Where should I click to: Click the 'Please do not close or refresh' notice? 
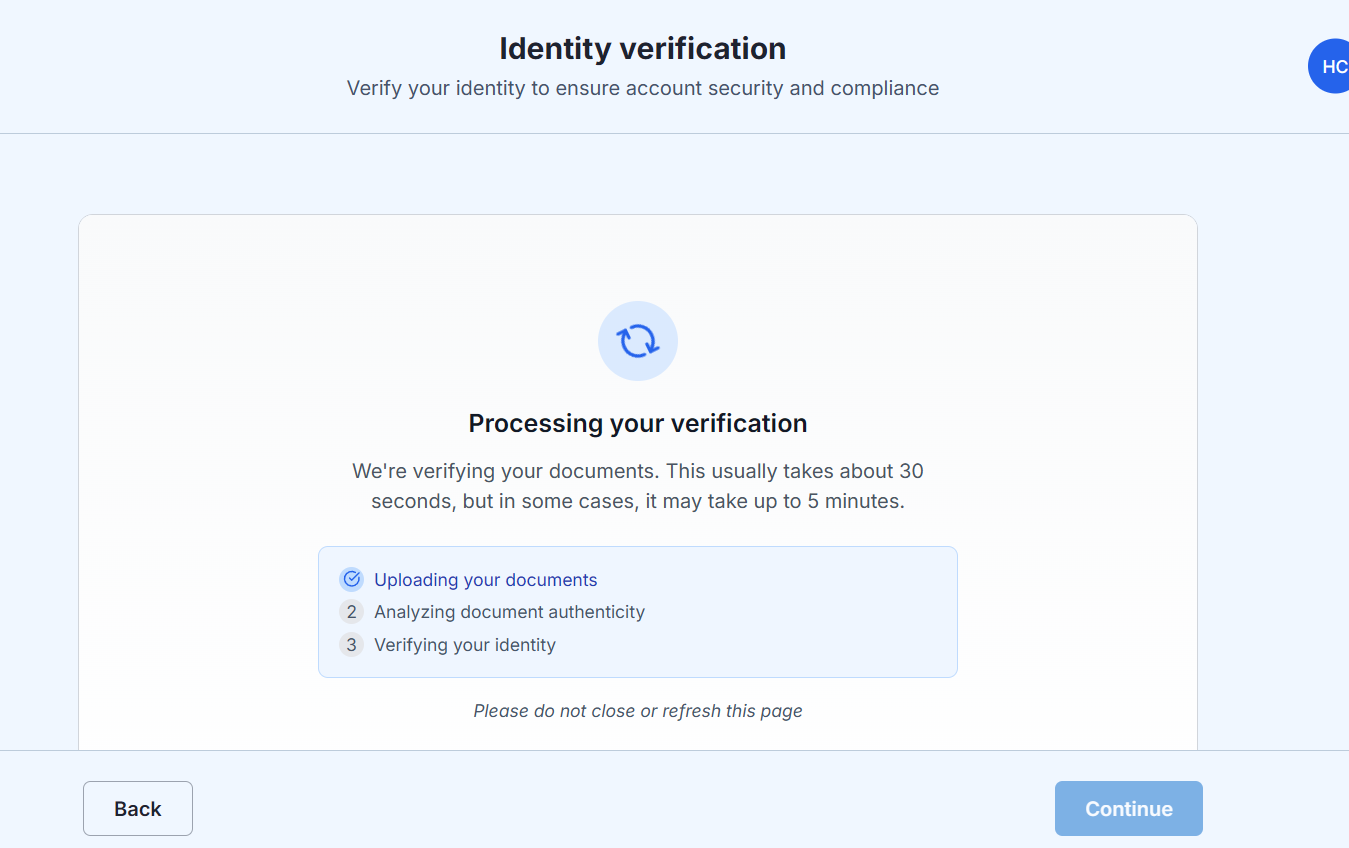pos(638,711)
